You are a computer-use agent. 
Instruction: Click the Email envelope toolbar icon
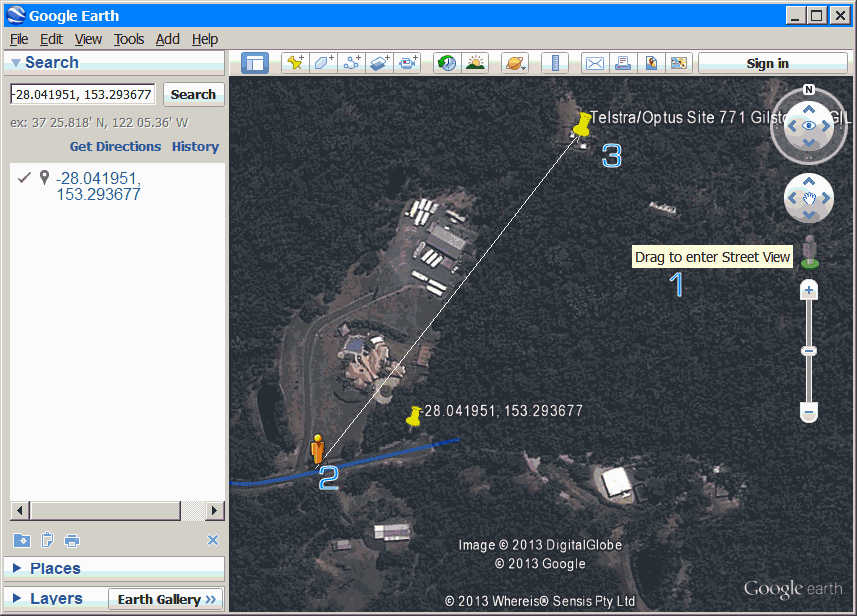click(x=595, y=63)
